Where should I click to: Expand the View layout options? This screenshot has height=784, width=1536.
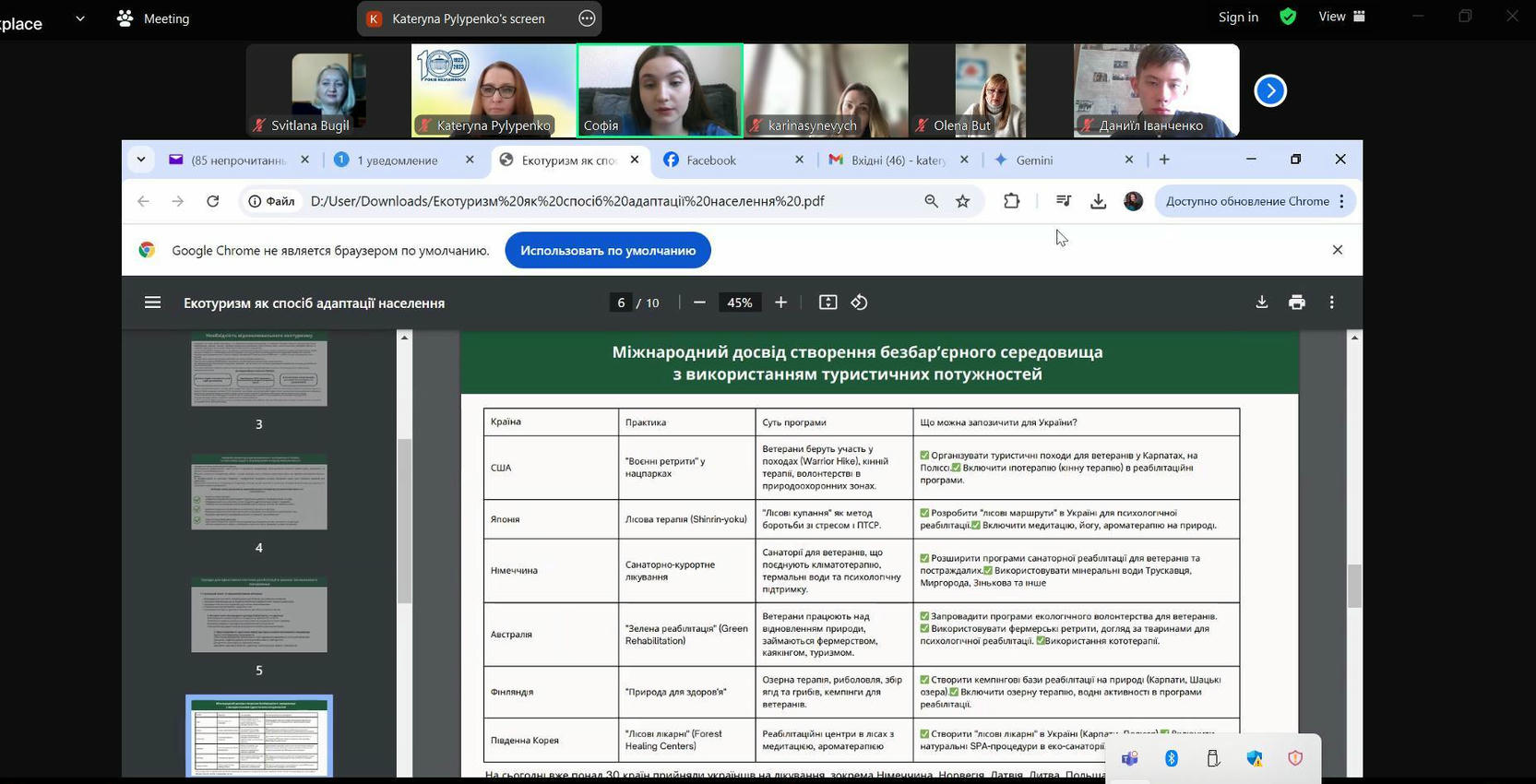tap(1341, 17)
